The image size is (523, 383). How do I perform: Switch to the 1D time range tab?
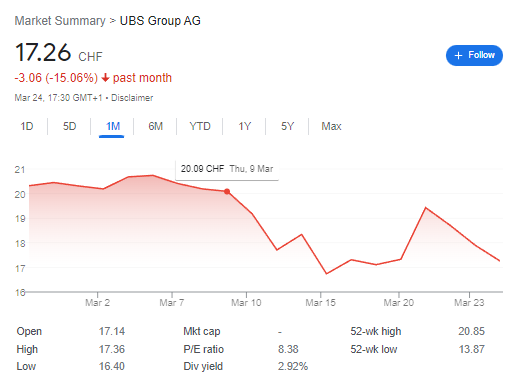(x=27, y=126)
